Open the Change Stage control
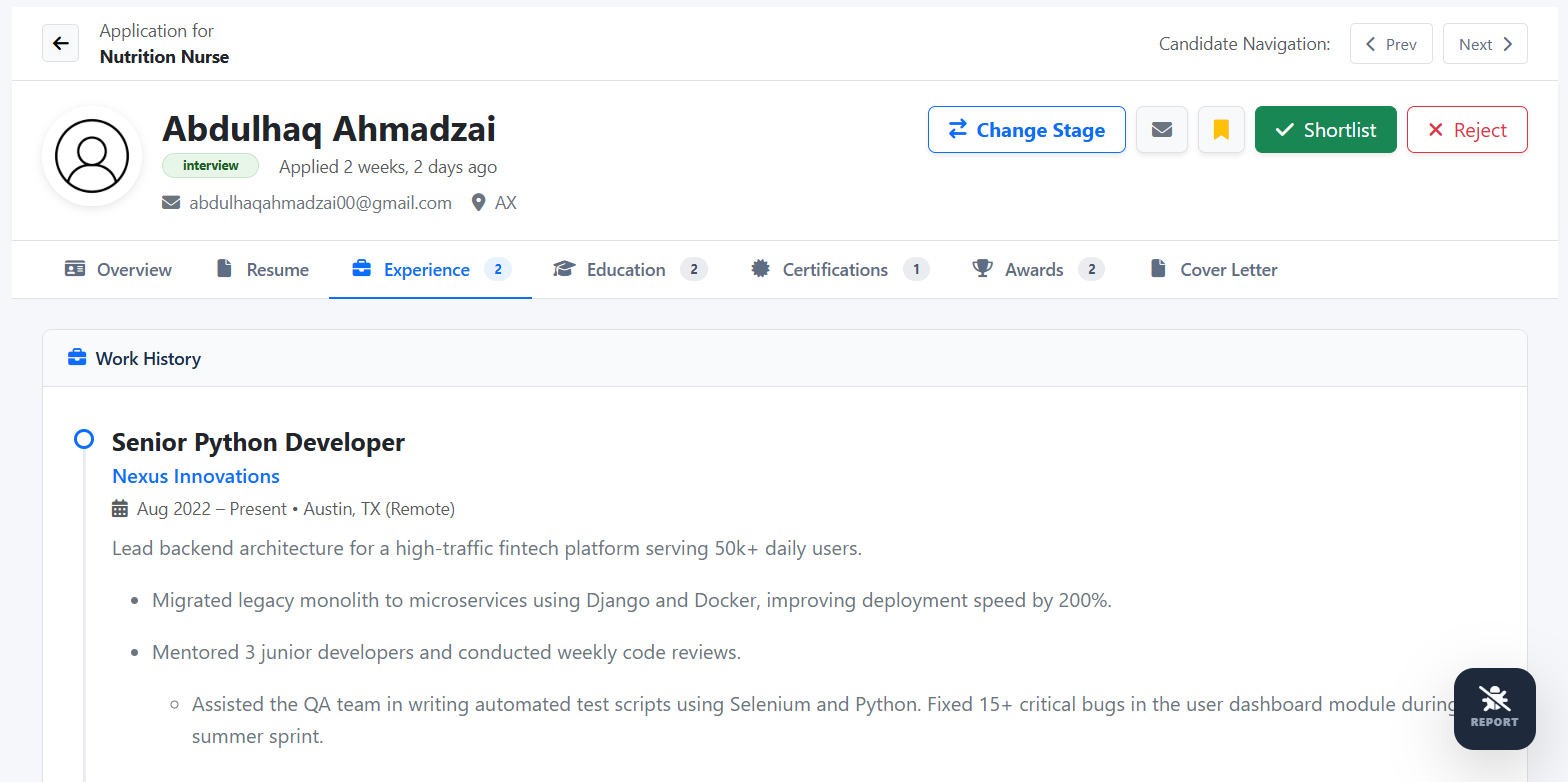 point(1027,130)
